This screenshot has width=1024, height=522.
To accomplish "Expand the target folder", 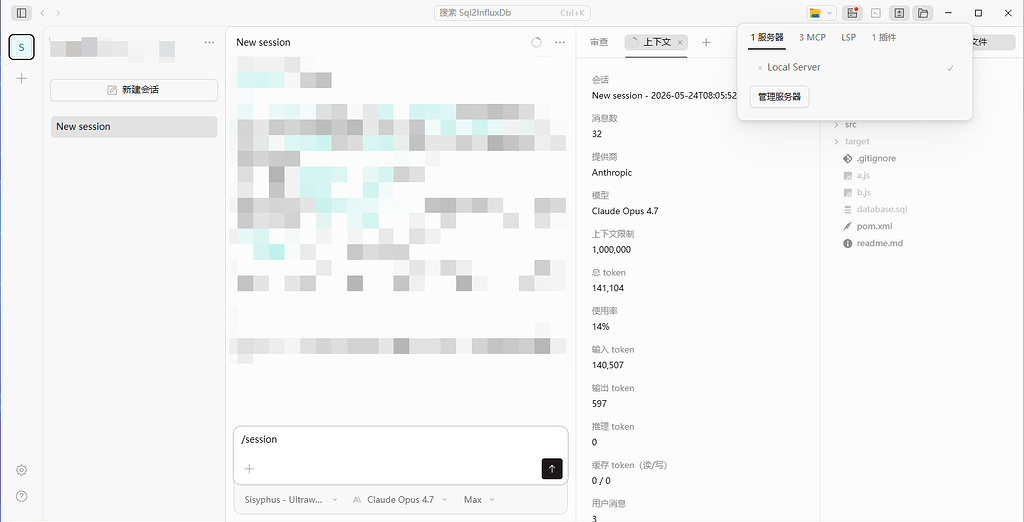I will [x=835, y=141].
